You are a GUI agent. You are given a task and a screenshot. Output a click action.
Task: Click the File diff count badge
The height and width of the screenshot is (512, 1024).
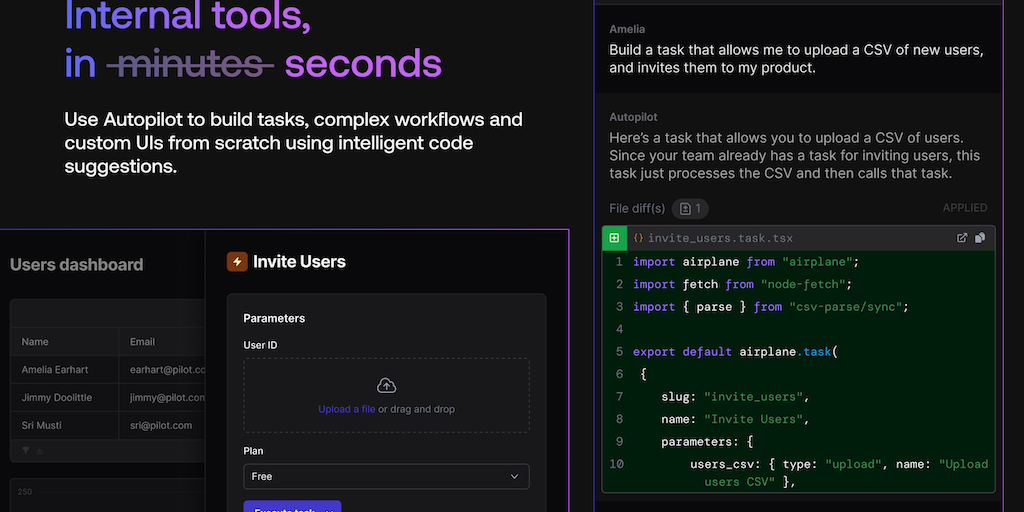click(690, 208)
